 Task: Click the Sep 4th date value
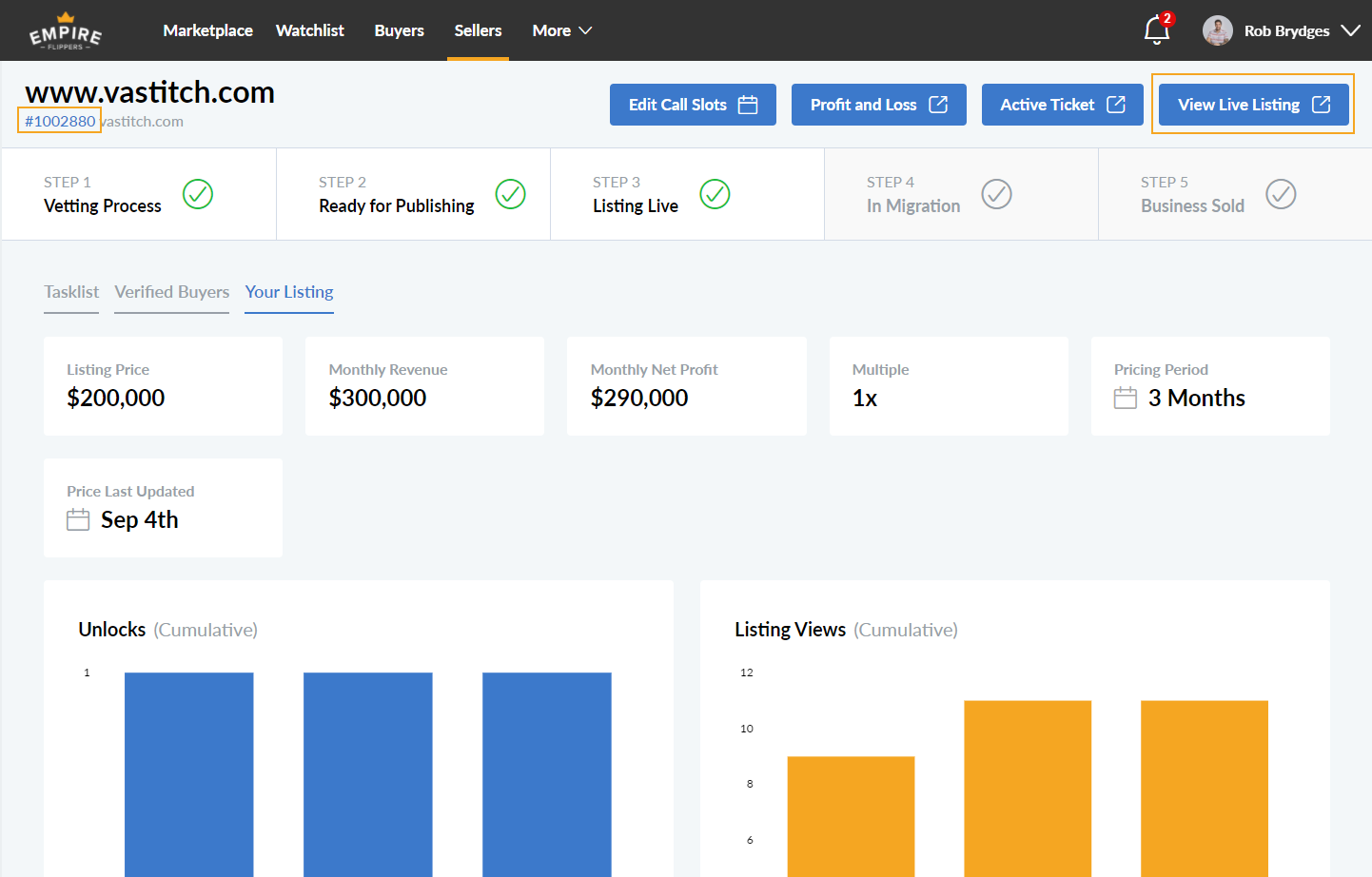tap(140, 519)
